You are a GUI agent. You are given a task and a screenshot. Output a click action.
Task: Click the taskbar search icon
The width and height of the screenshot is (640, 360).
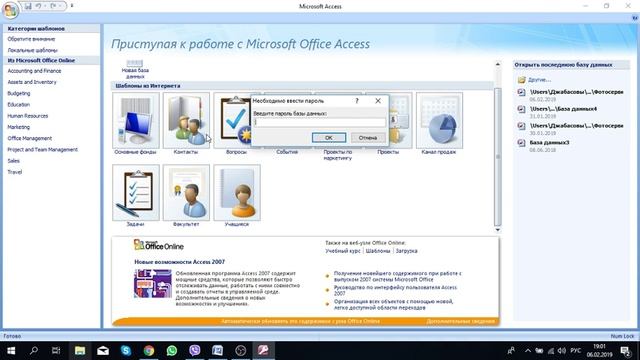(34, 351)
